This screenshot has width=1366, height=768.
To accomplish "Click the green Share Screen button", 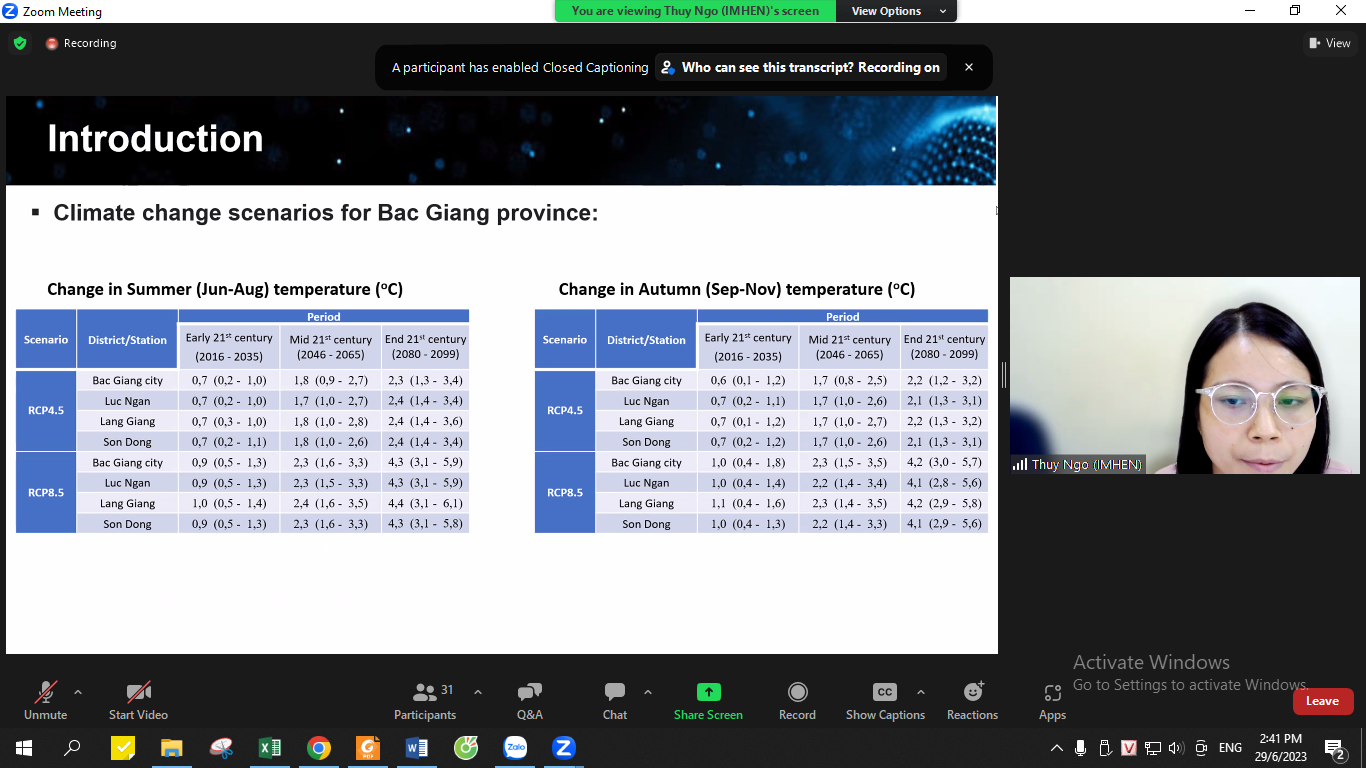I will 708,700.
